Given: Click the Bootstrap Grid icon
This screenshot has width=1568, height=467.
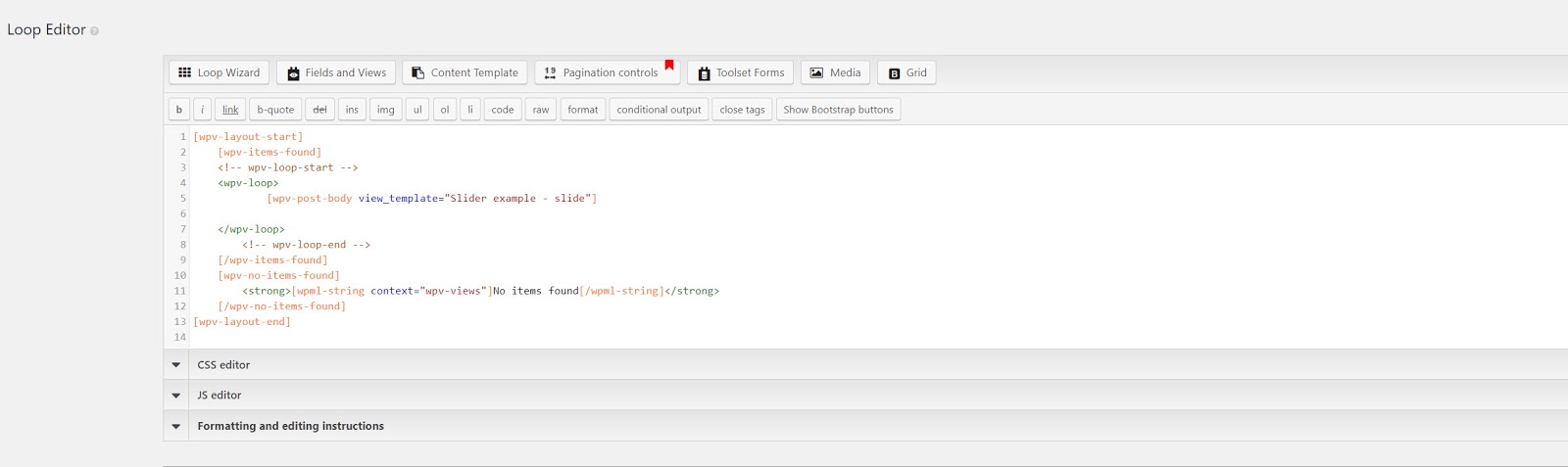Looking at the screenshot, I should (x=894, y=73).
